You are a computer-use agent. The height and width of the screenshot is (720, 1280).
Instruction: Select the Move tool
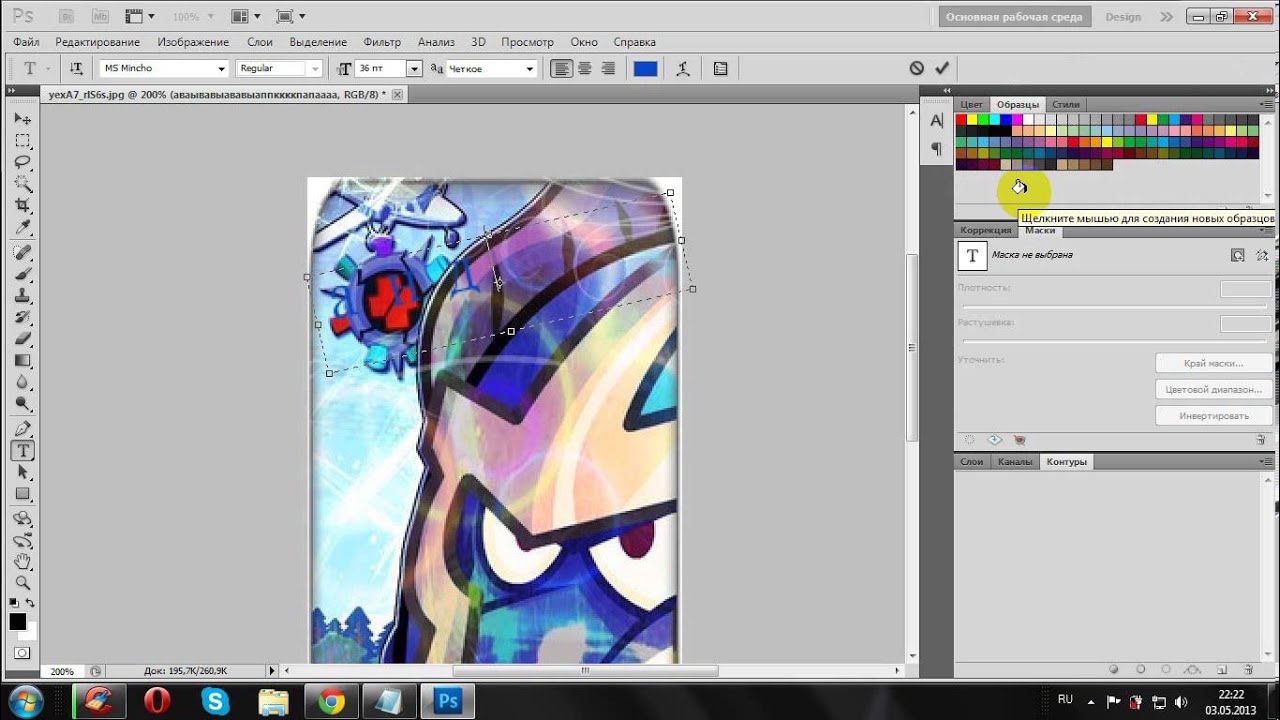(x=22, y=119)
